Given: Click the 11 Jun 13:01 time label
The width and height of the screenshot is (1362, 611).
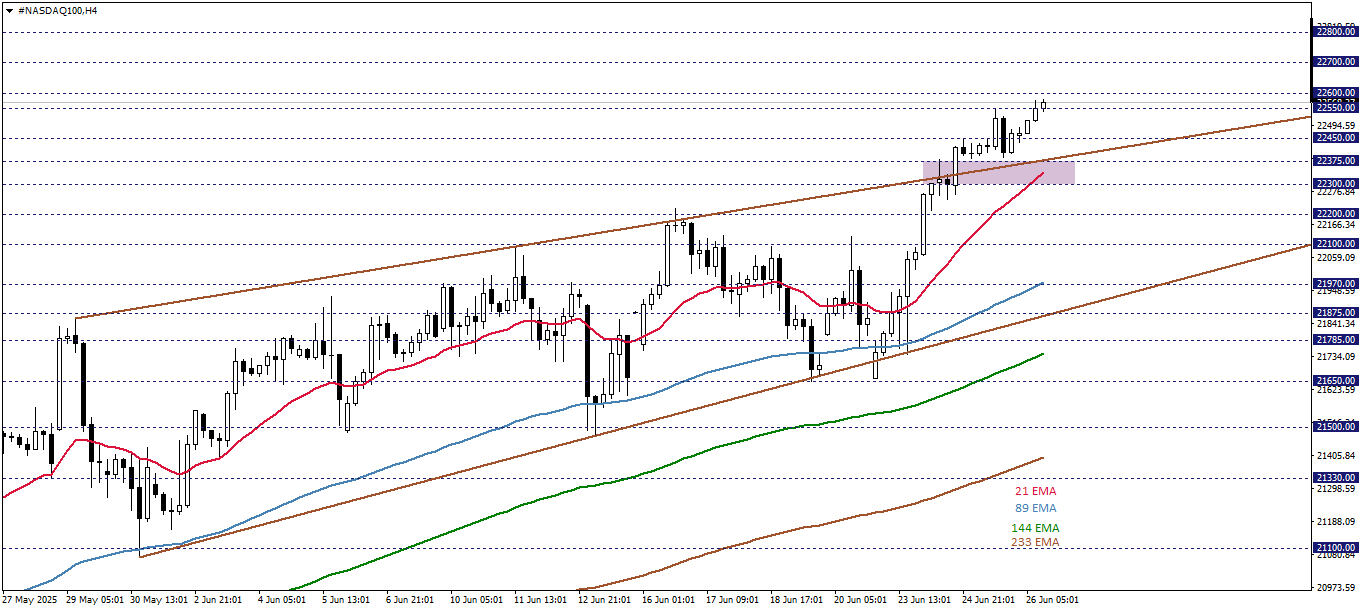Looking at the screenshot, I should [x=543, y=600].
